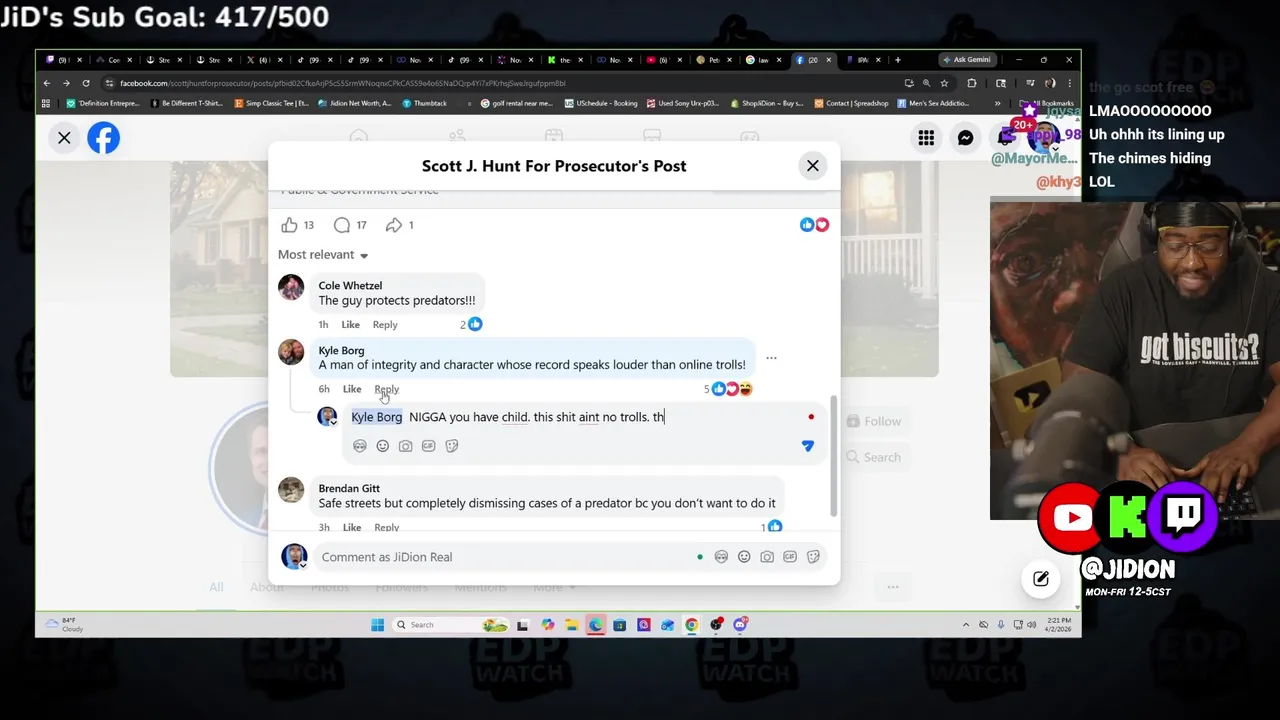The image size is (1280, 720).
Task: Open emoji picker in main comment bar
Action: click(744, 557)
